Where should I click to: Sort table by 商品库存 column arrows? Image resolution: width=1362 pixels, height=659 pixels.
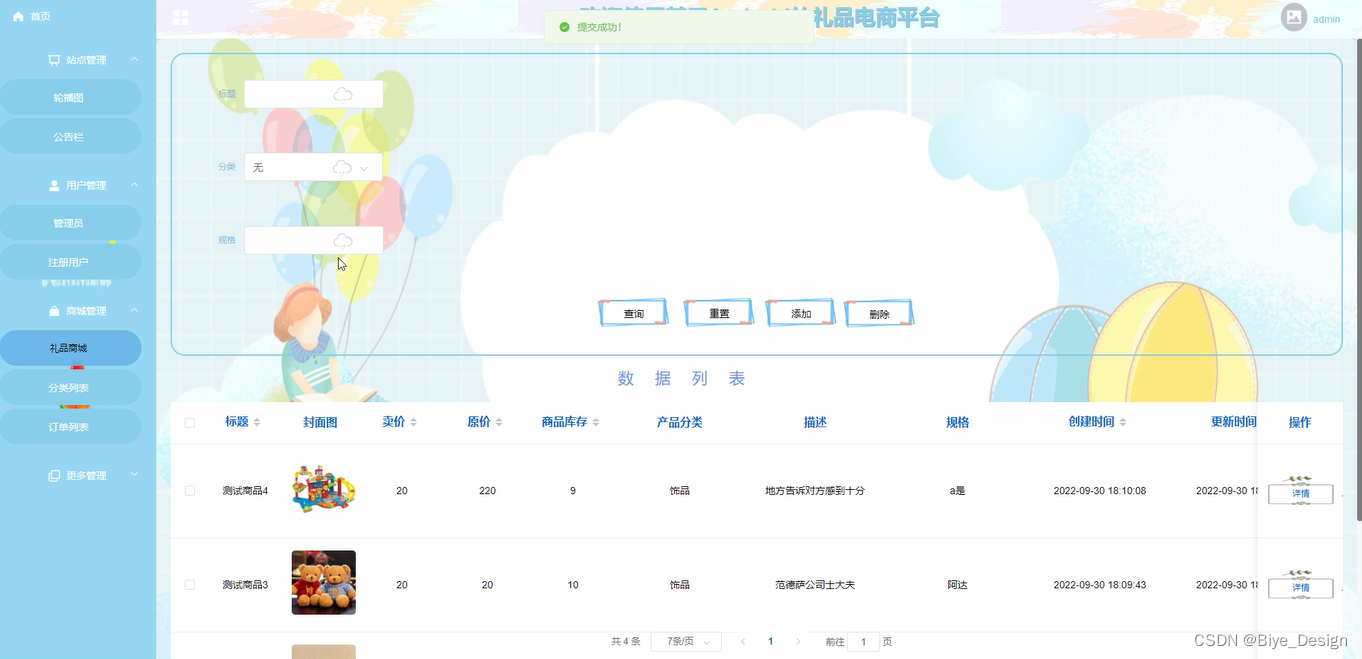(596, 423)
